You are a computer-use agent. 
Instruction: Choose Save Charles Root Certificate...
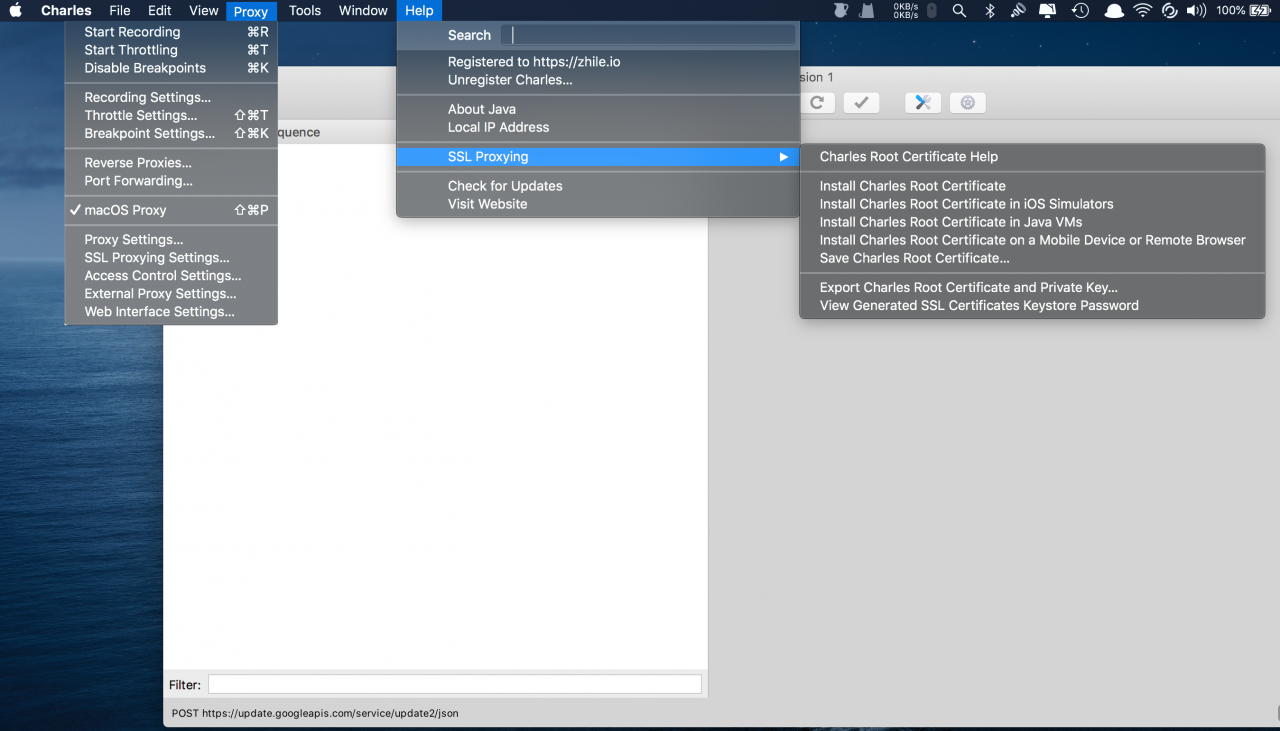coord(1032,258)
